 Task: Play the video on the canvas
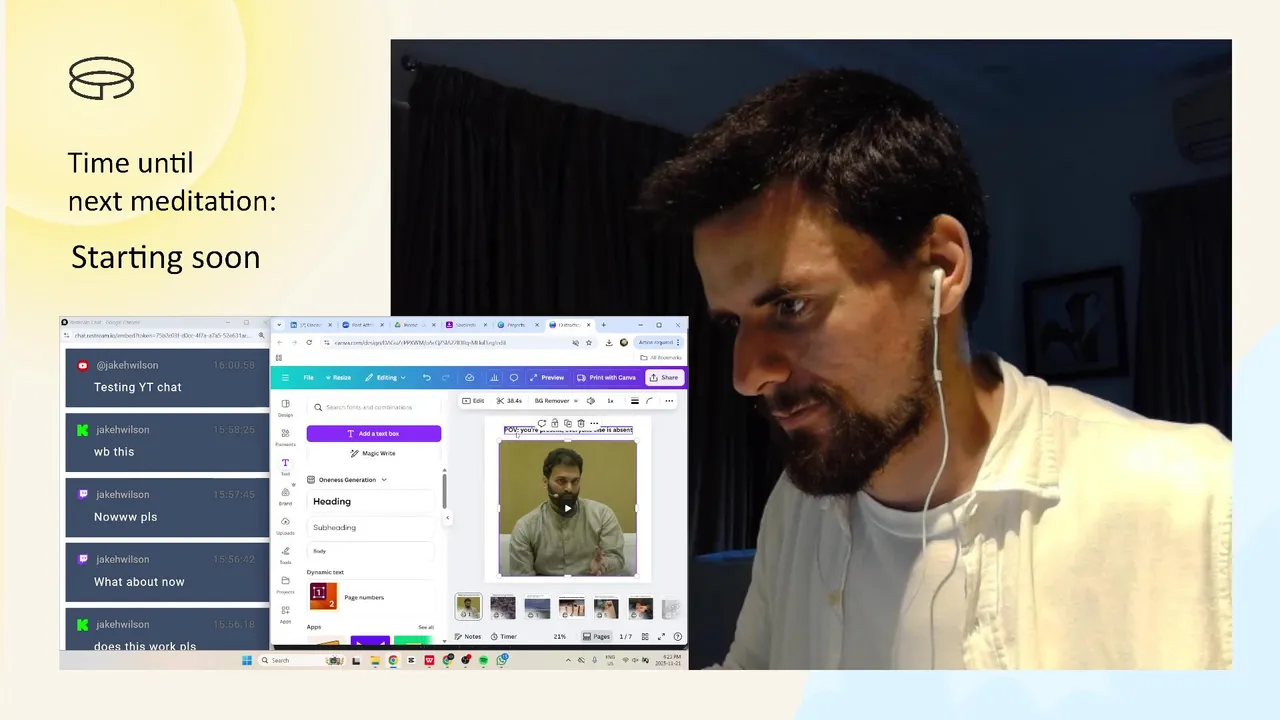tap(568, 508)
